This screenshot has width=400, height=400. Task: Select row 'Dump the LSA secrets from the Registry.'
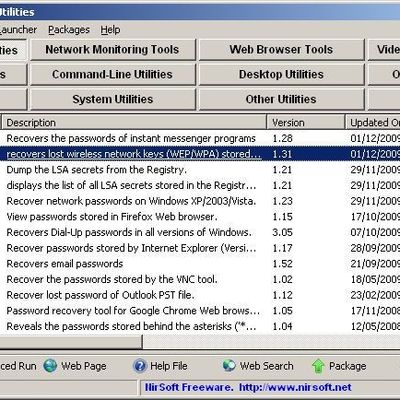click(200, 169)
